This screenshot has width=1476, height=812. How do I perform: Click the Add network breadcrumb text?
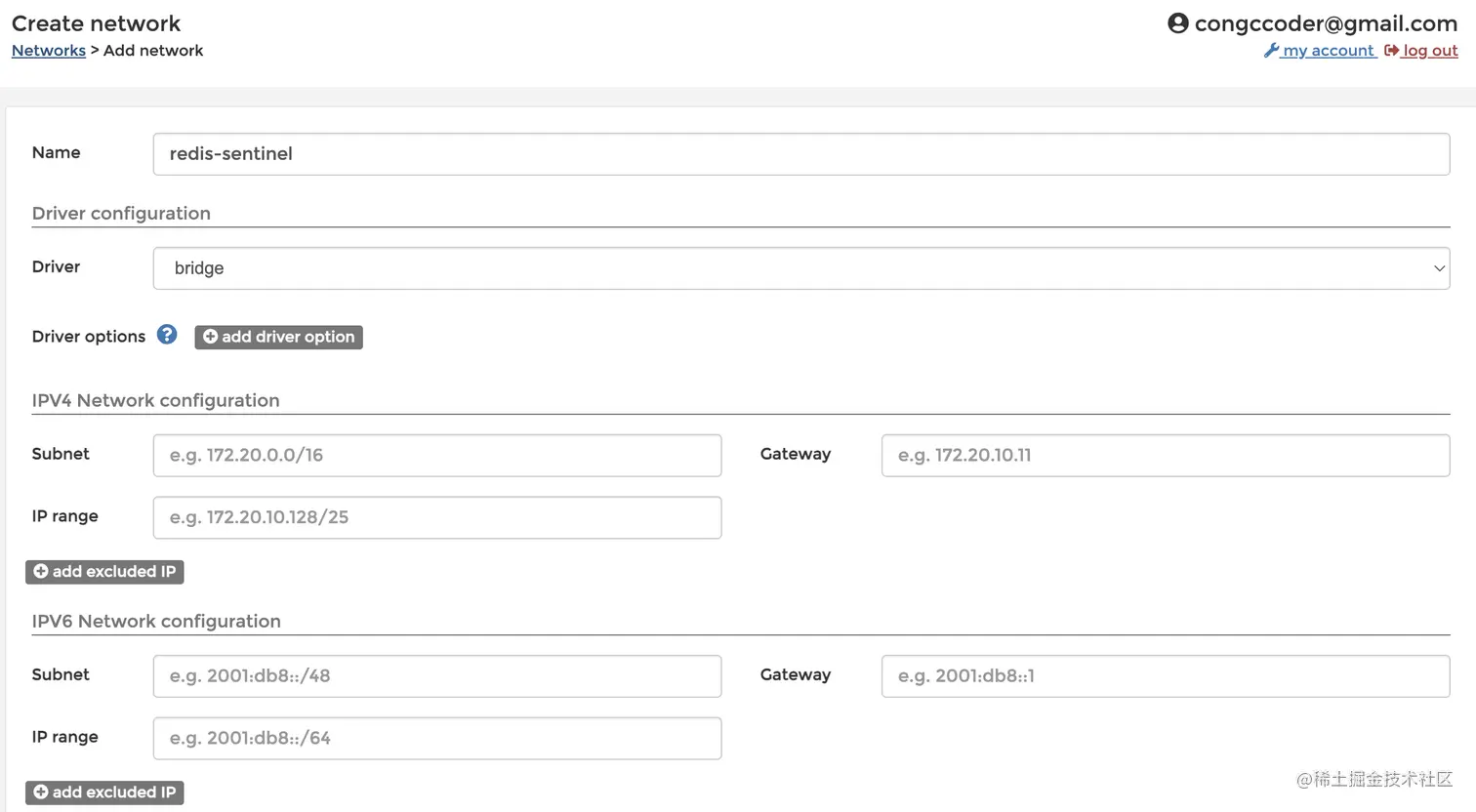(153, 51)
